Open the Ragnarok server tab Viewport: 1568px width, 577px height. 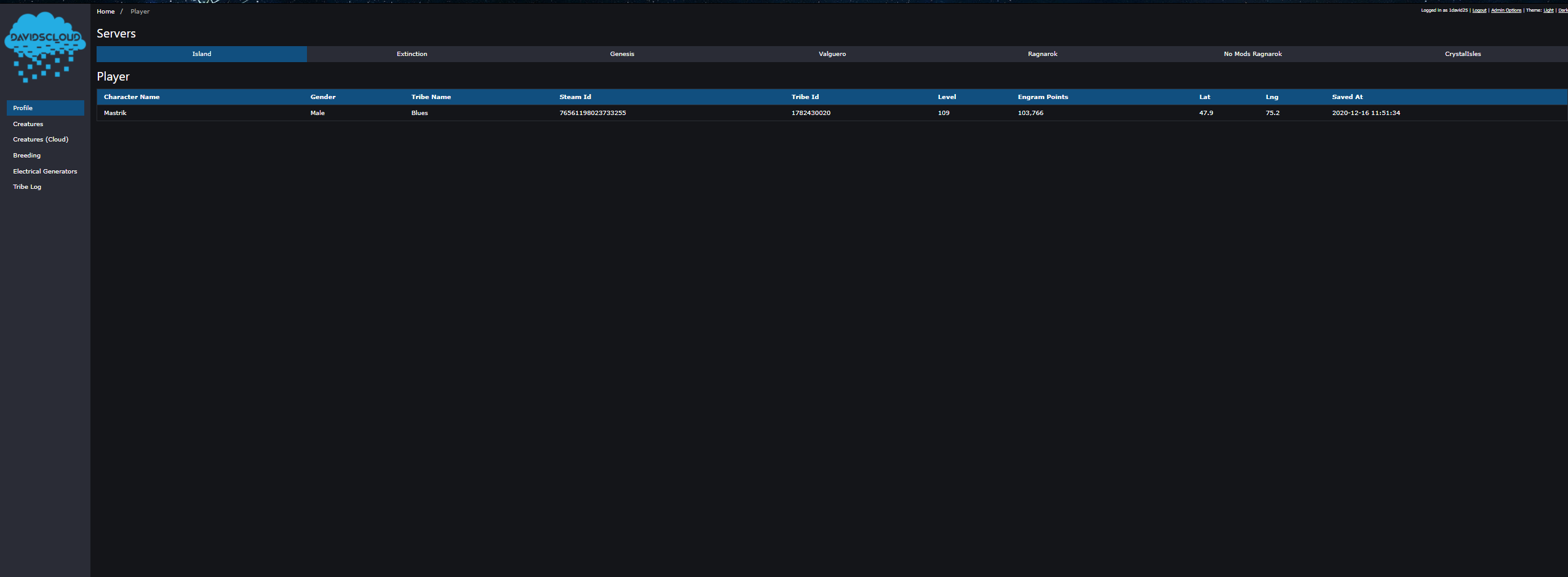point(1042,54)
